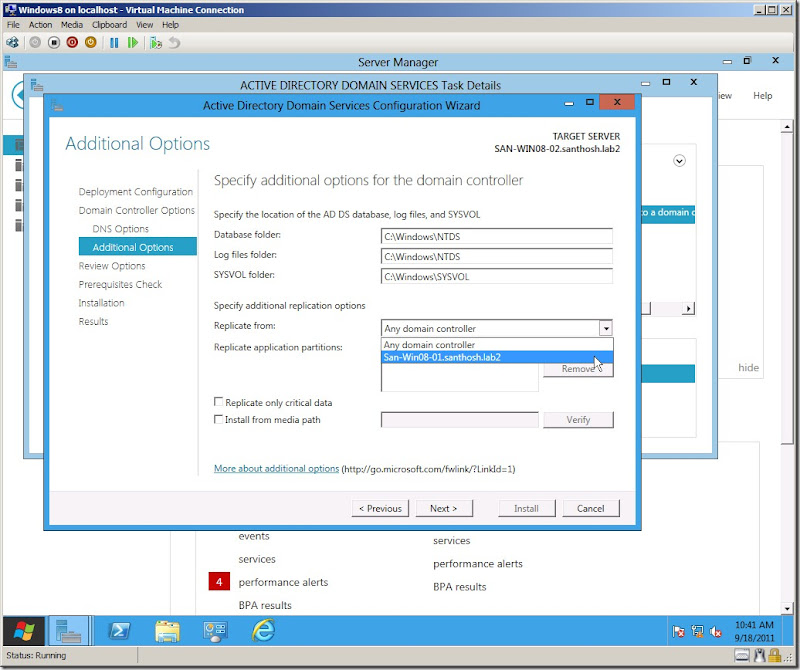Save VM state with the orange power icon
Viewport: 800px width, 670px height.
pyautogui.click(x=91, y=42)
